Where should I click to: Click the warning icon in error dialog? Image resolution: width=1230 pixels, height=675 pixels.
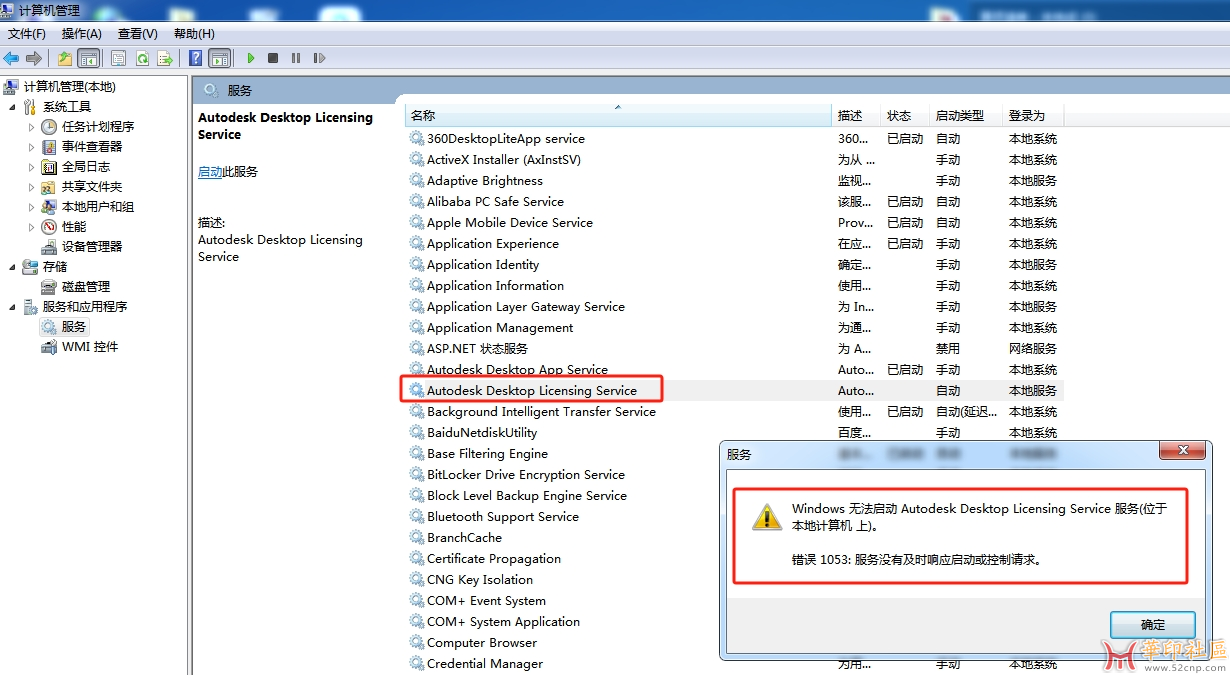[767, 516]
